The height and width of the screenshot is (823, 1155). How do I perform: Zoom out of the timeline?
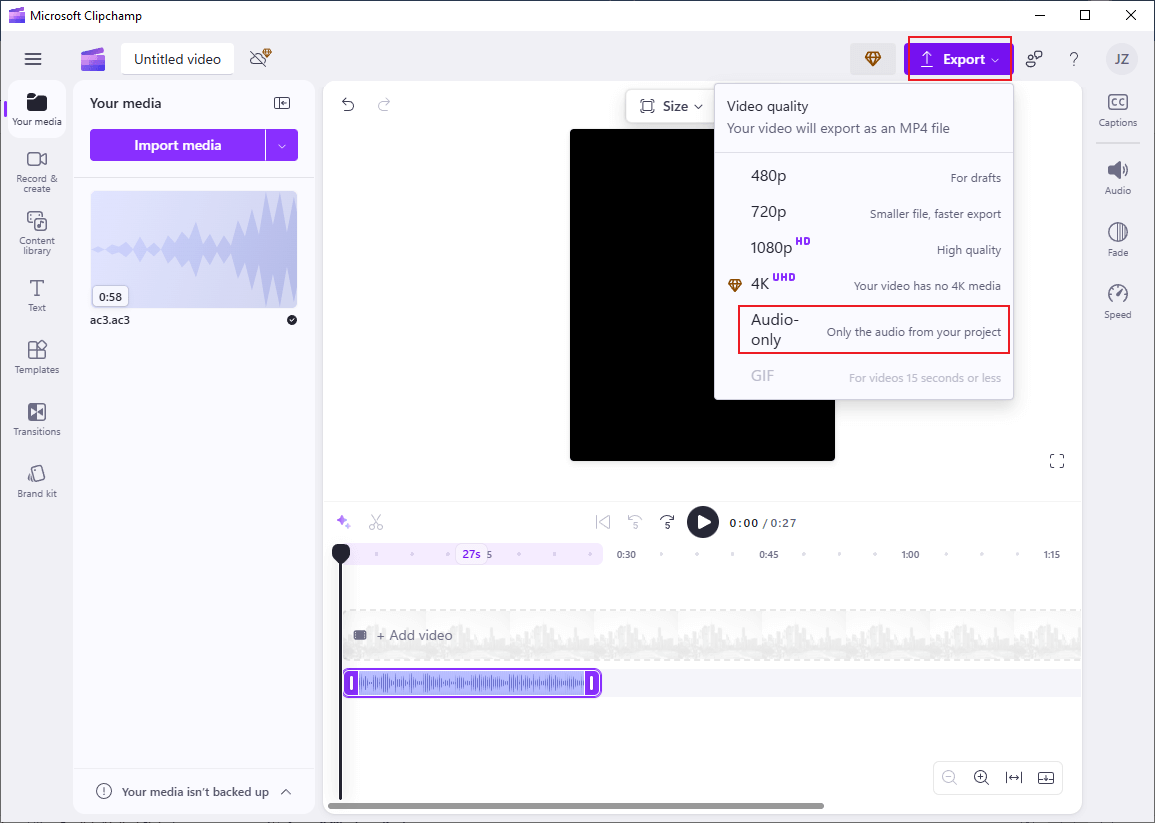point(949,778)
